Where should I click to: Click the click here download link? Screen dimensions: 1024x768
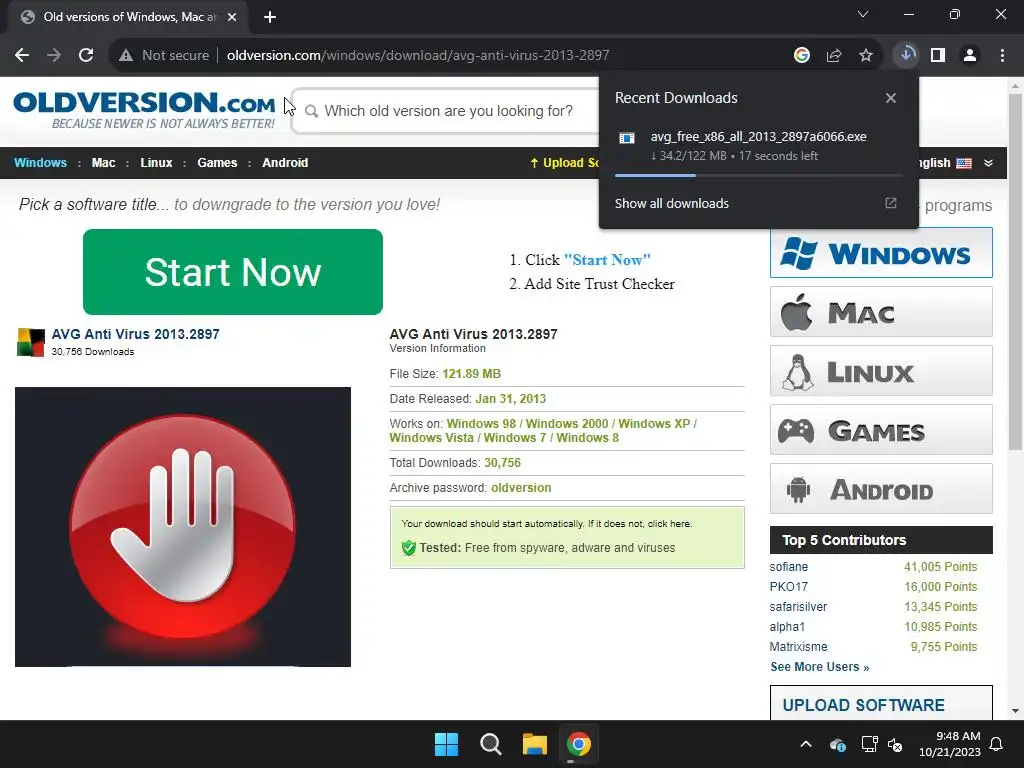pos(669,524)
